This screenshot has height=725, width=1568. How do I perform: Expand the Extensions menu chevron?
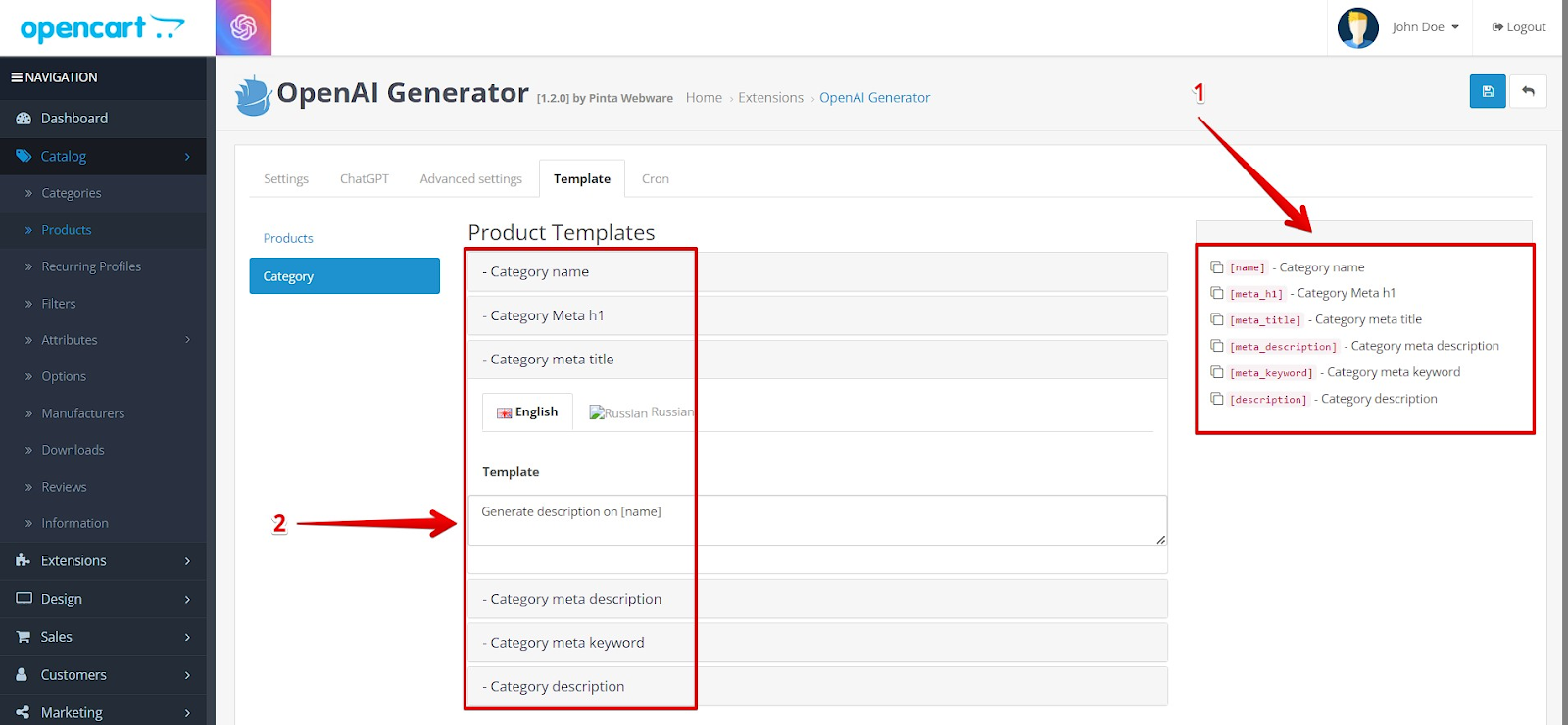pos(187,561)
